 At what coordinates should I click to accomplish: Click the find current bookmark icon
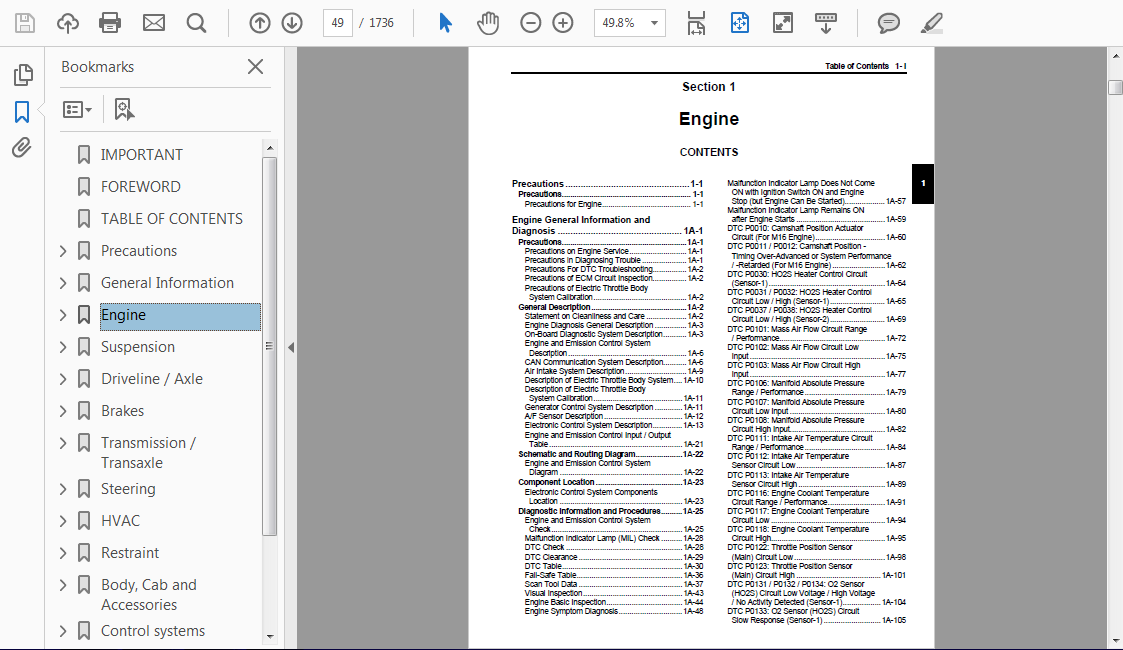[x=124, y=110]
